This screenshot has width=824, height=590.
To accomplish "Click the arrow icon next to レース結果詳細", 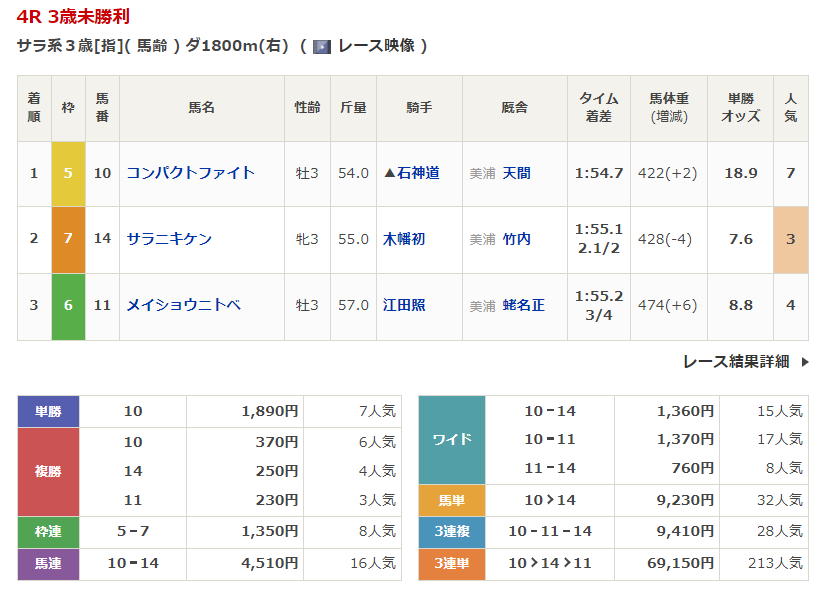I will point(805,362).
